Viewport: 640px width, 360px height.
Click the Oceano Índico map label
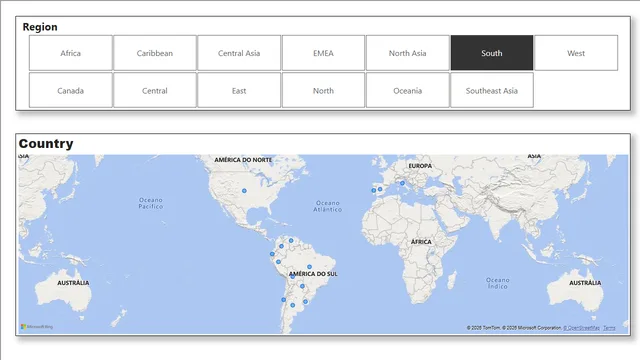498,283
